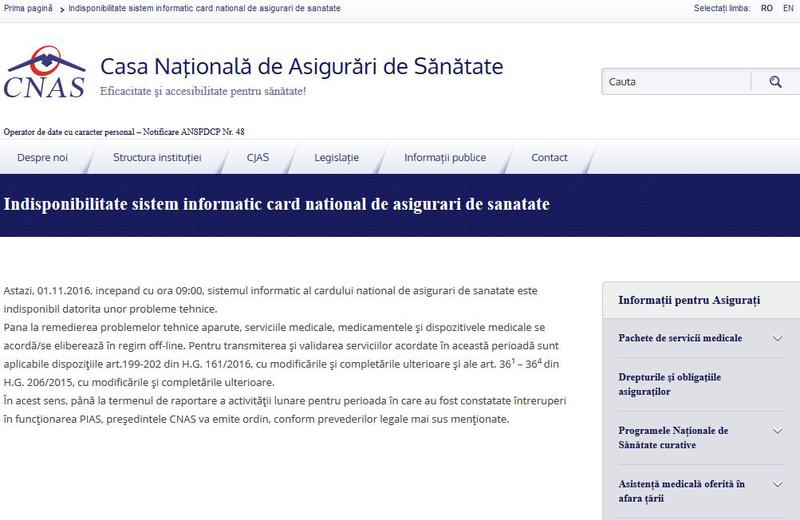800x520 pixels.
Task: Focus the Cauta search field
Action: (x=676, y=82)
